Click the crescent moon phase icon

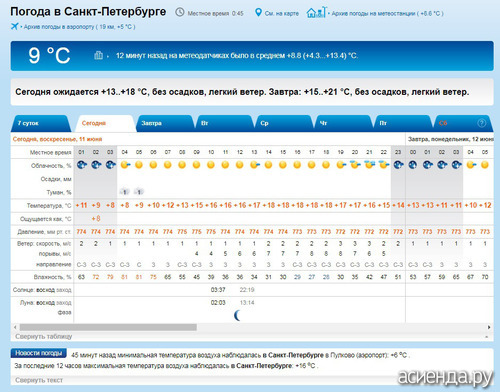[237, 315]
